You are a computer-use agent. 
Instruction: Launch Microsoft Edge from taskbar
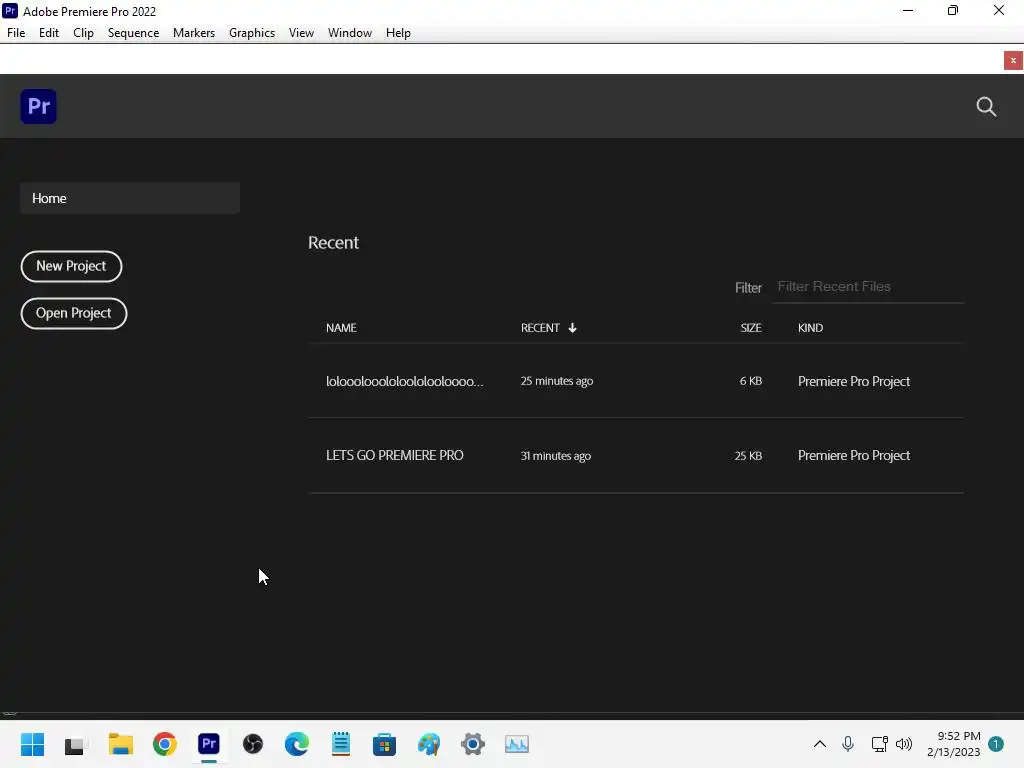tap(297, 744)
